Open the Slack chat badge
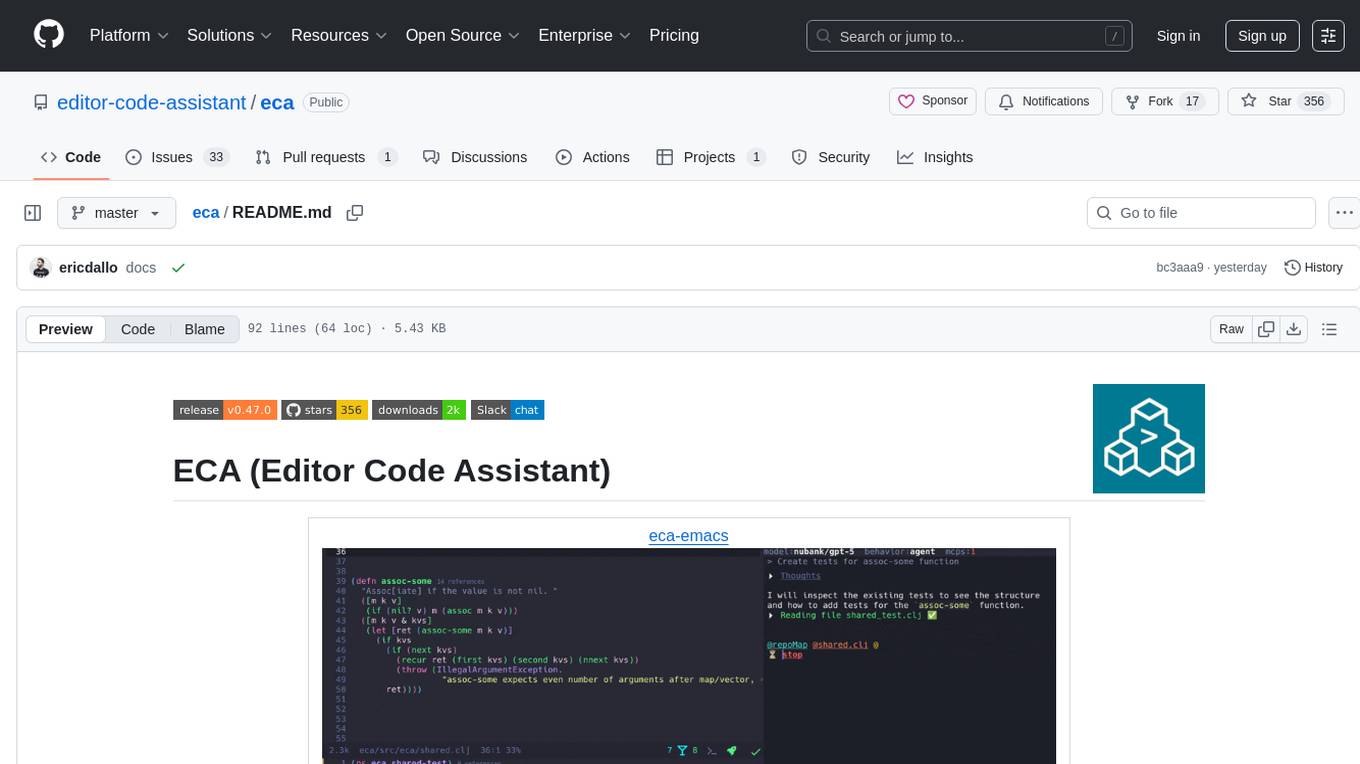The height and width of the screenshot is (764, 1360). [507, 410]
